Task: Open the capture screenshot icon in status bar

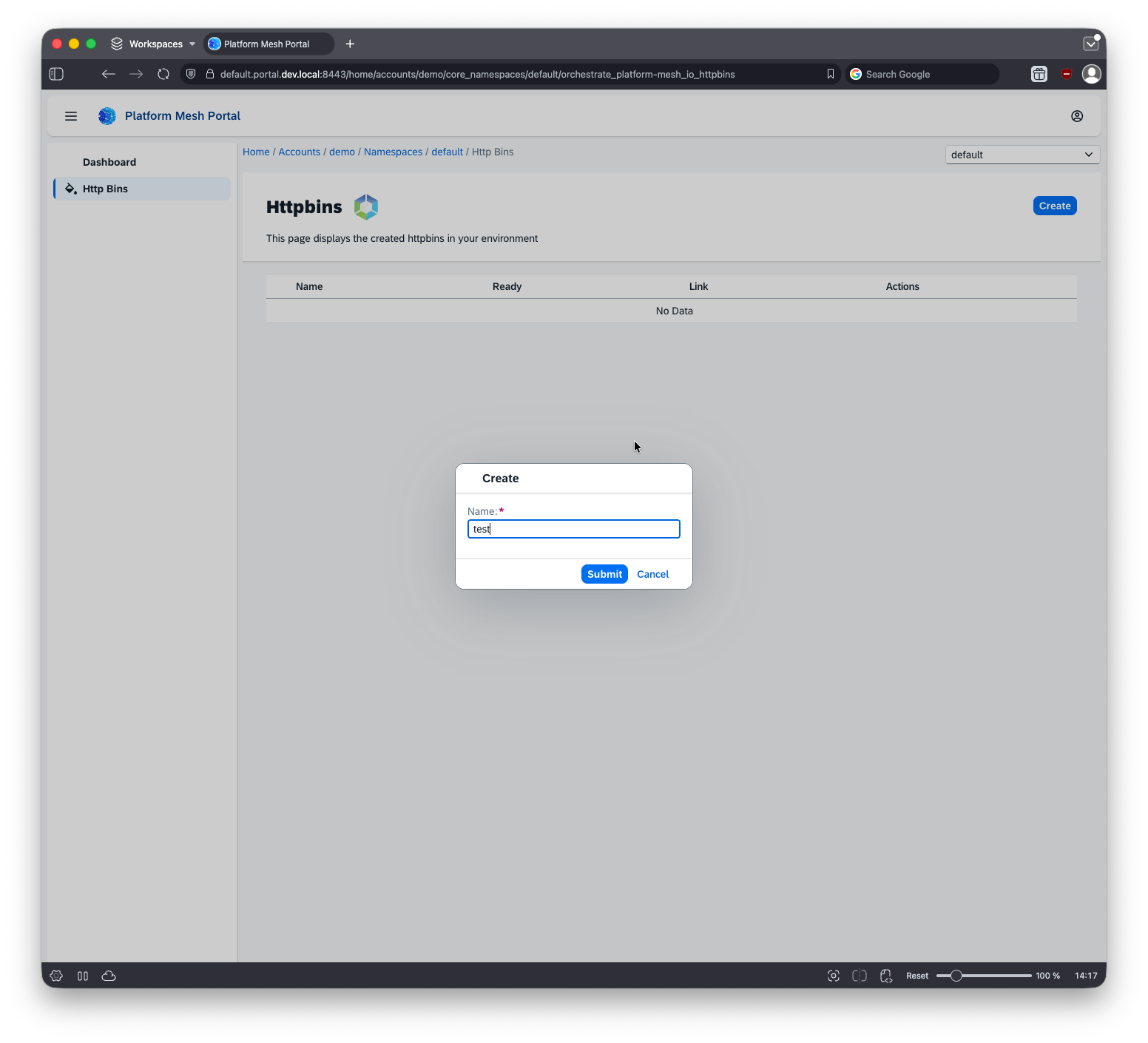Action: click(834, 976)
